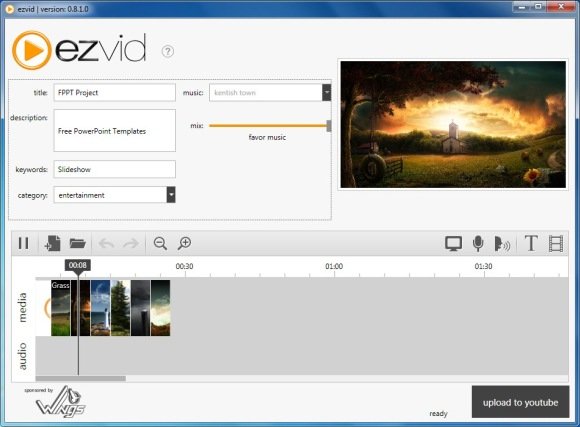Screen dimensions: 580x427
Task: Click the description text box
Action: click(115, 130)
